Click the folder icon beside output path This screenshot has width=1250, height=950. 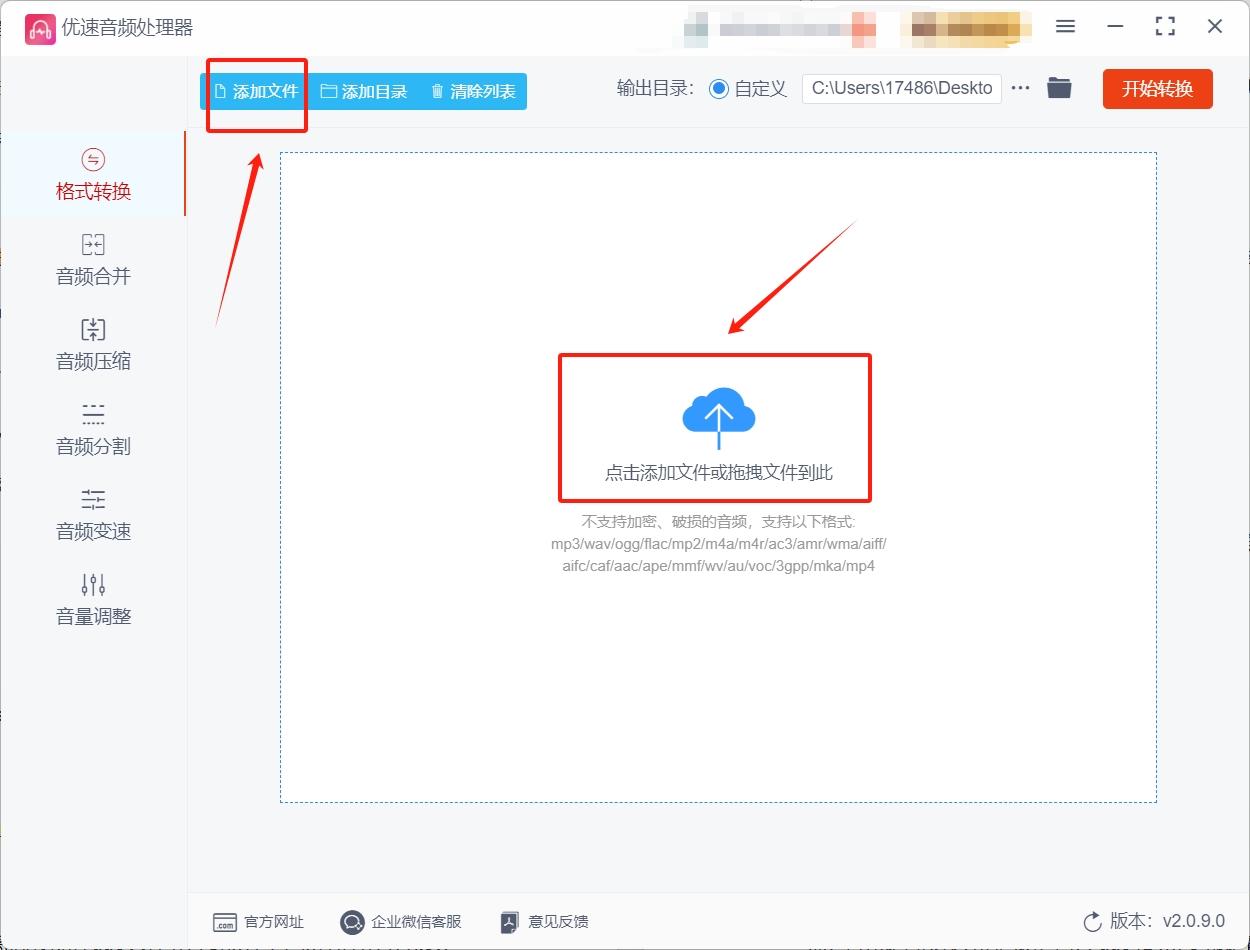pyautogui.click(x=1059, y=88)
